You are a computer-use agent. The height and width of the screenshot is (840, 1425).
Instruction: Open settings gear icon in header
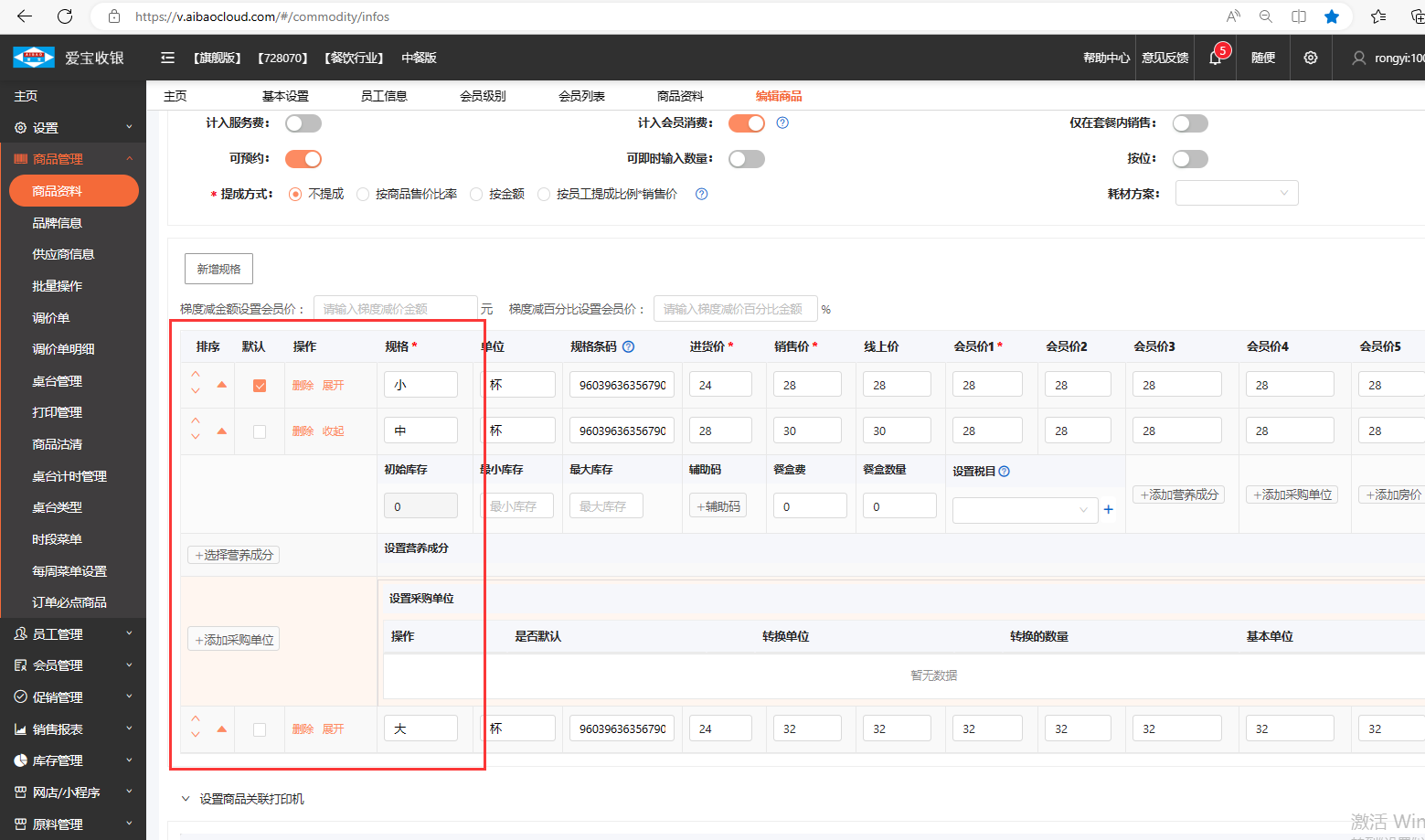tap(1310, 58)
